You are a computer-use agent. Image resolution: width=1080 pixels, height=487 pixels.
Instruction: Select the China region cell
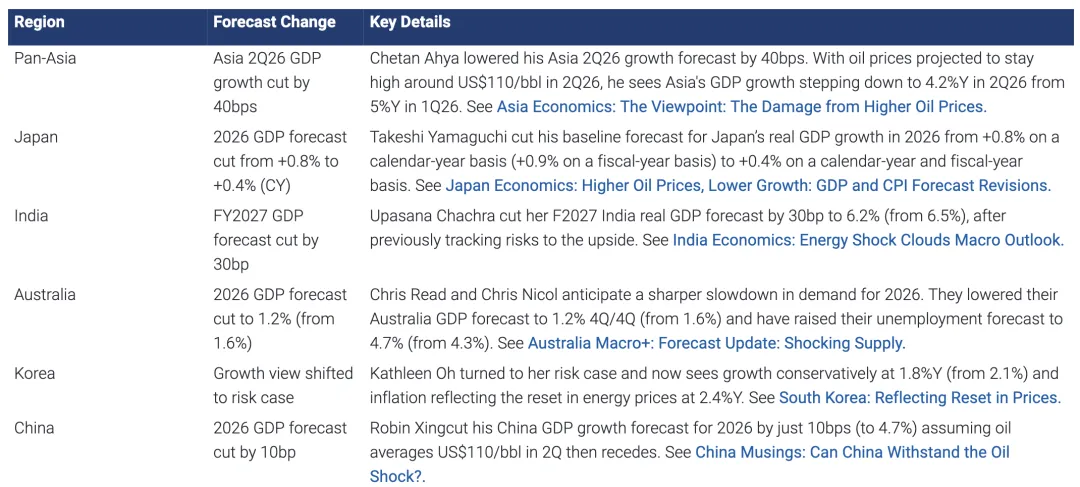click(34, 428)
